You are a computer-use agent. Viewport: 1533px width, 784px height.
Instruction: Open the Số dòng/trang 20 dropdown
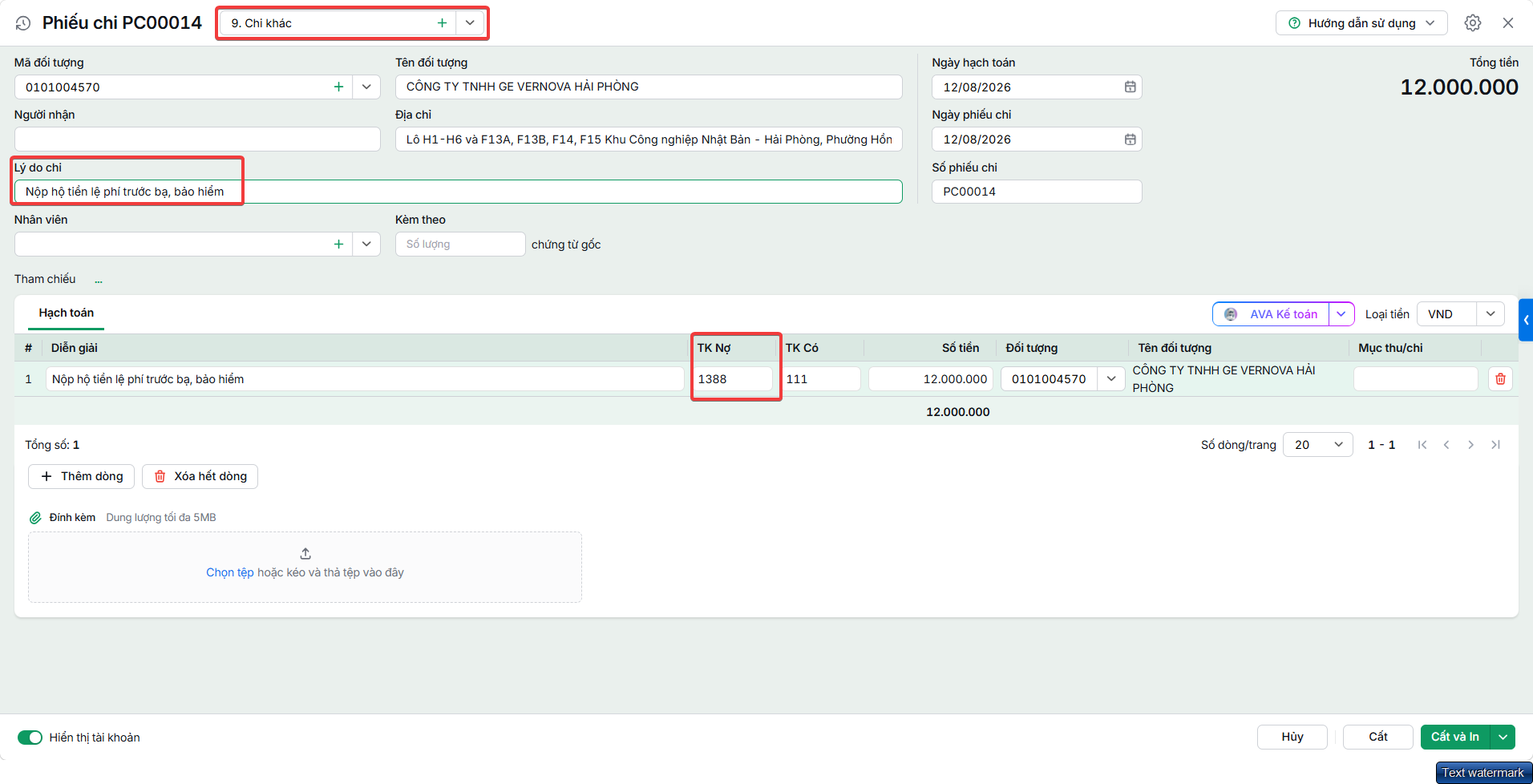tap(1317, 445)
